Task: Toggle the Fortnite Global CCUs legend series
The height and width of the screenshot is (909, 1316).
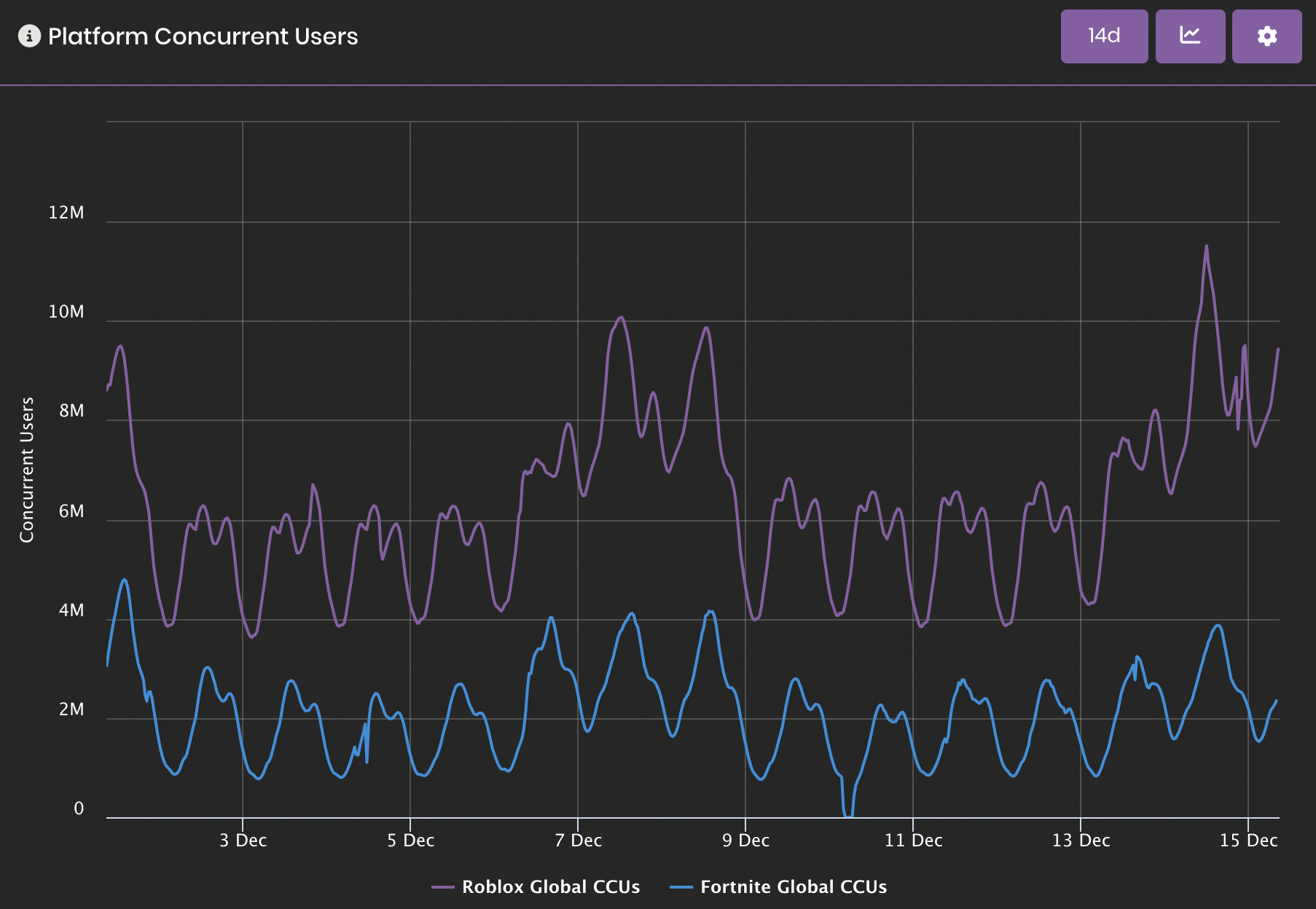Action: 778,886
